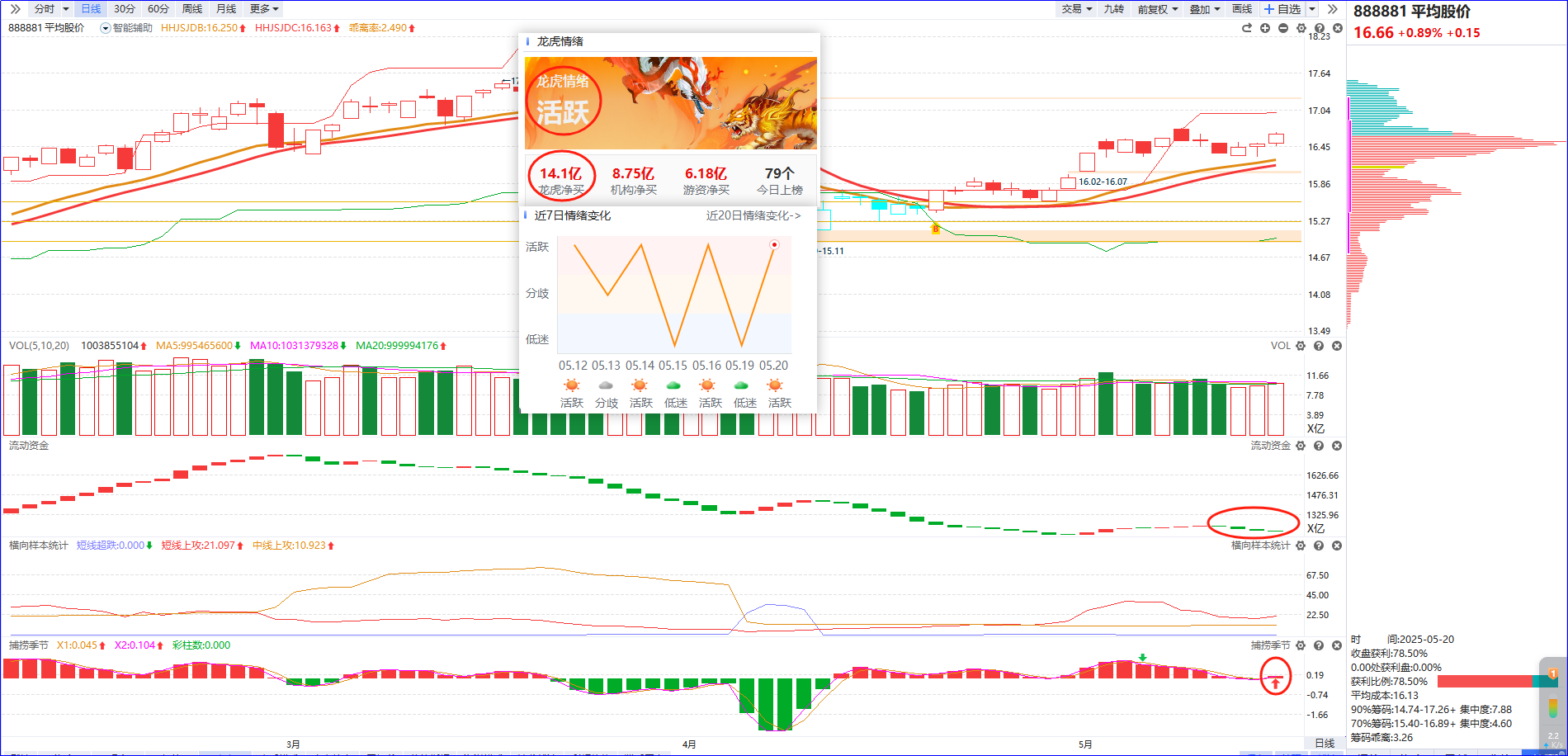Open the 更多 periods dropdown
Image resolution: width=1568 pixels, height=756 pixels.
click(x=264, y=9)
